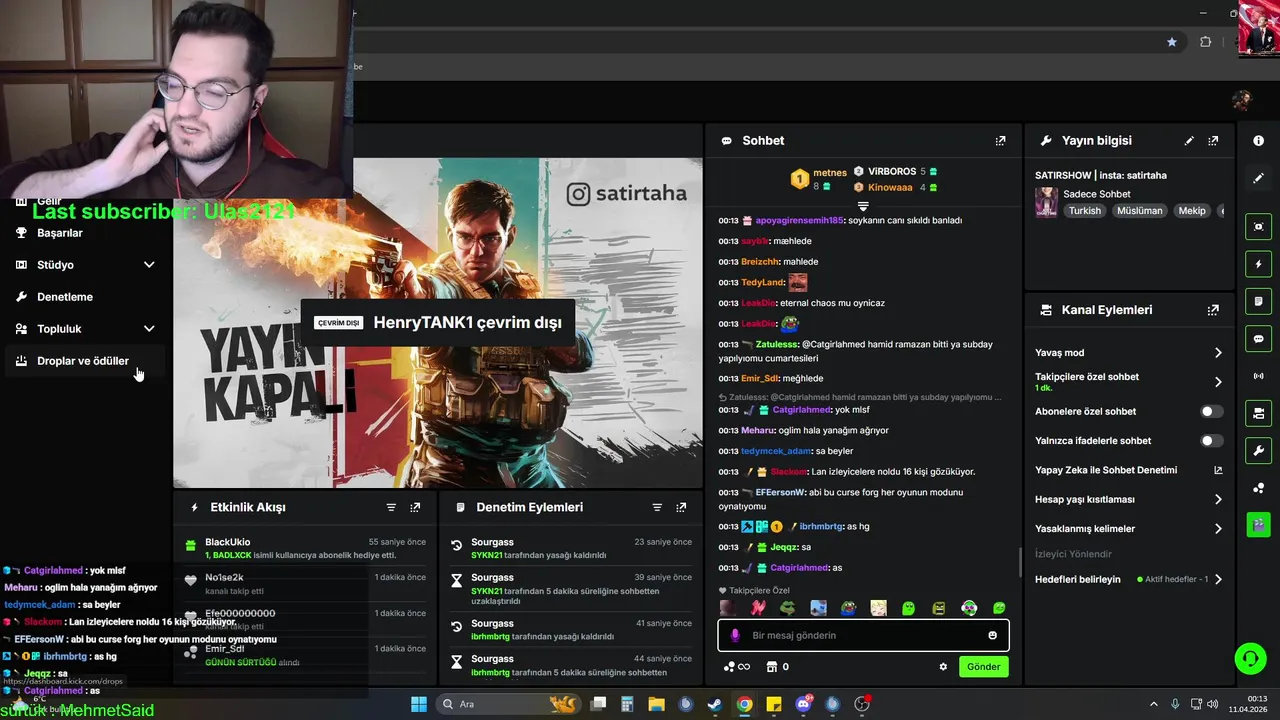Click the Gönder send button
1280x720 pixels.
click(x=984, y=667)
